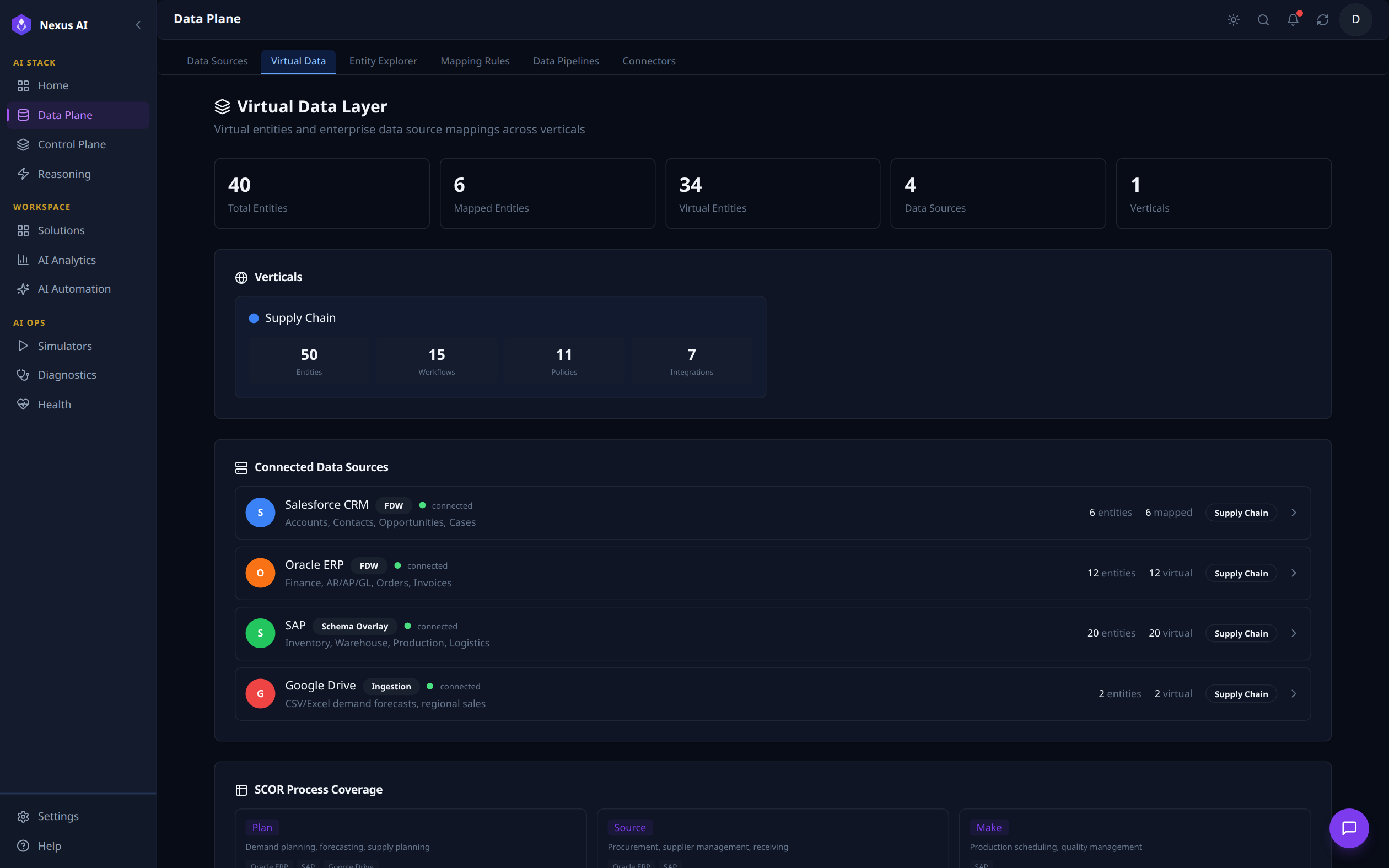Open notifications bell
Viewport: 1389px width, 868px height.
click(x=1293, y=19)
